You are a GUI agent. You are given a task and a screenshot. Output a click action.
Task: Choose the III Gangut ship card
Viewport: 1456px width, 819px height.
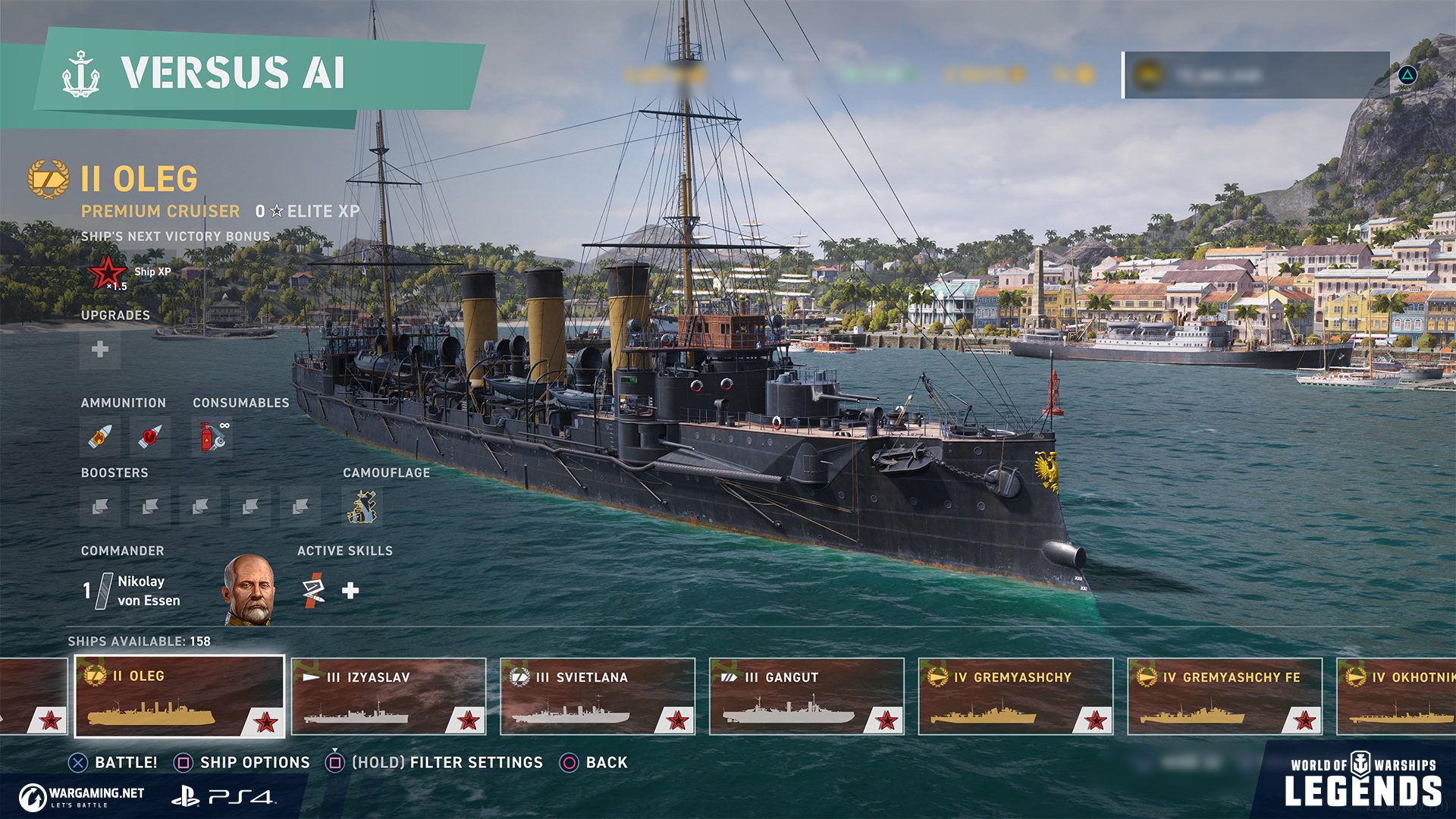[x=807, y=696]
